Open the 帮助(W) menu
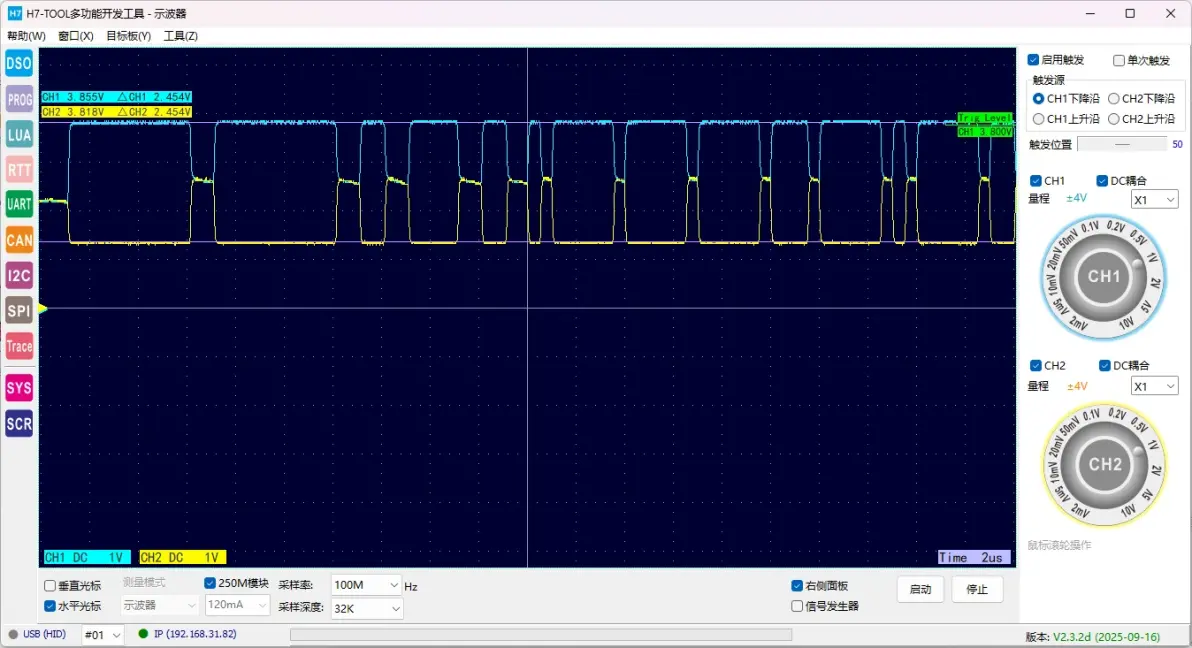Screen dimensions: 1192x648 click(x=26, y=36)
